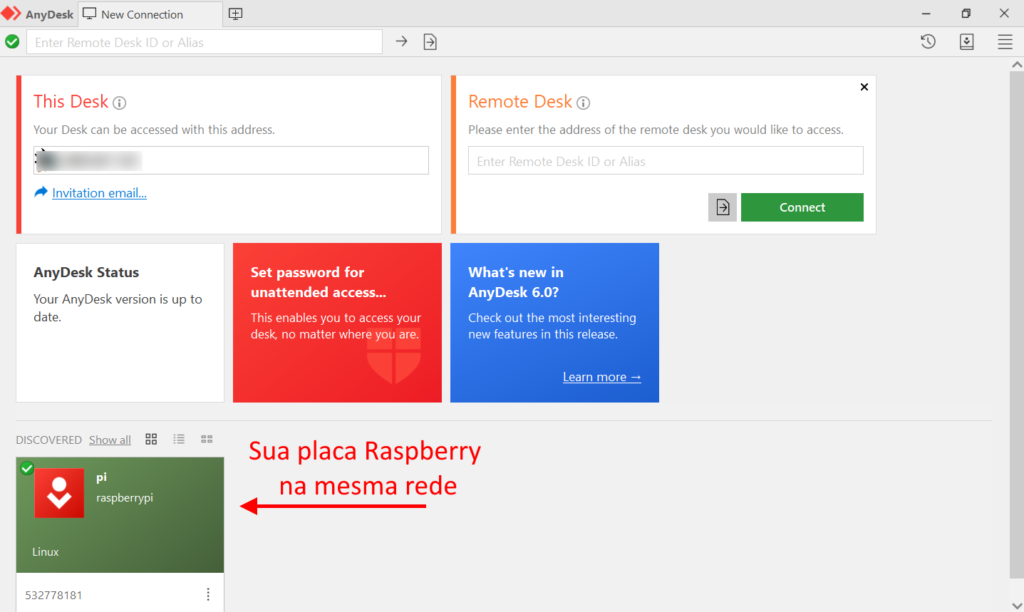Click the info icon beside This Desk
1024x612 pixels.
[x=119, y=103]
